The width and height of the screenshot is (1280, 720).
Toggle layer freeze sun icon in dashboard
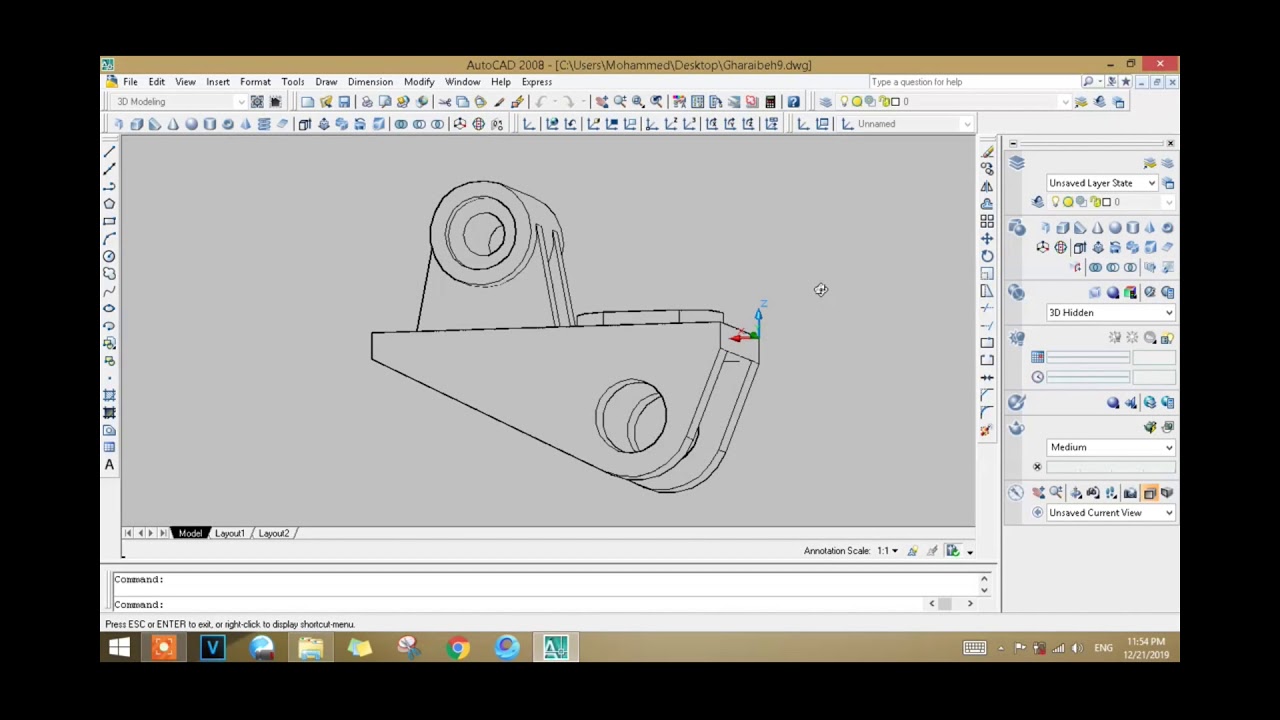[x=1068, y=202]
